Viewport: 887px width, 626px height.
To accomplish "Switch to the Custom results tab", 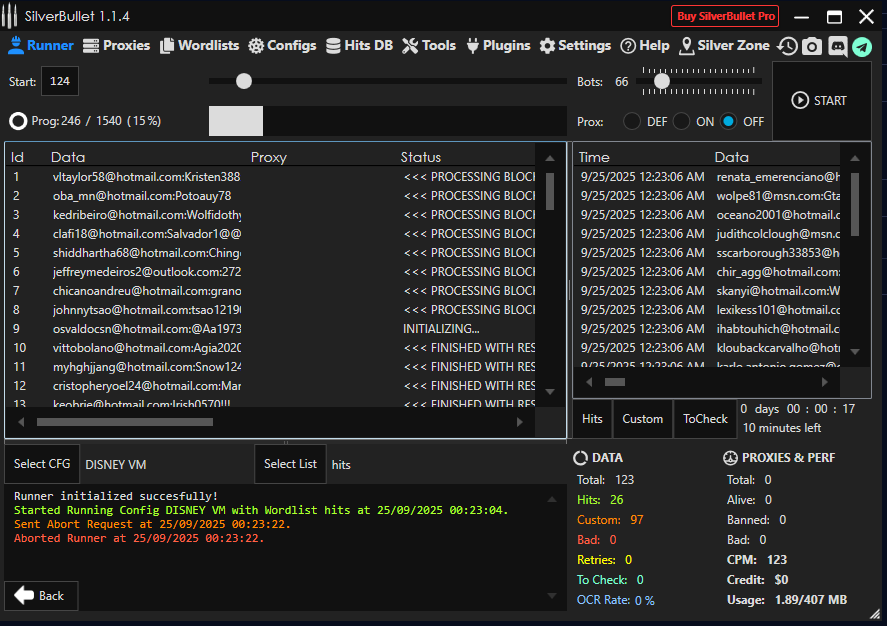I will click(642, 419).
